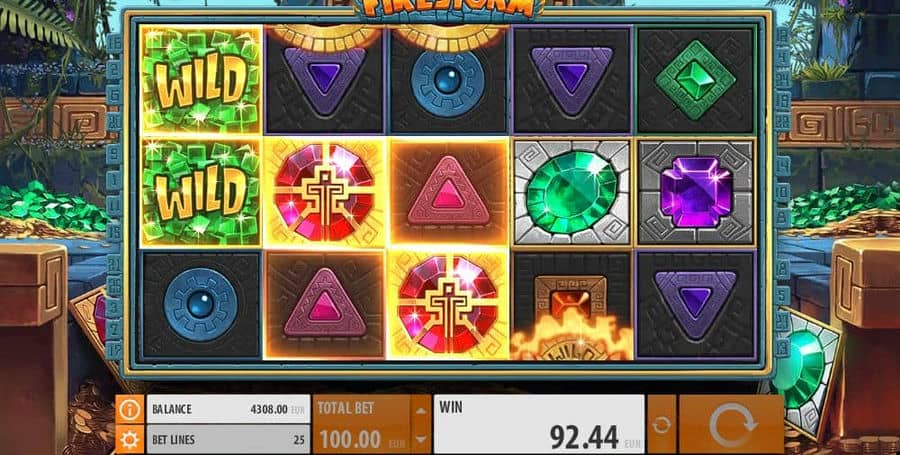Click the red gem symbol on the second reel
This screenshot has width=900, height=455.
pyautogui.click(x=324, y=192)
